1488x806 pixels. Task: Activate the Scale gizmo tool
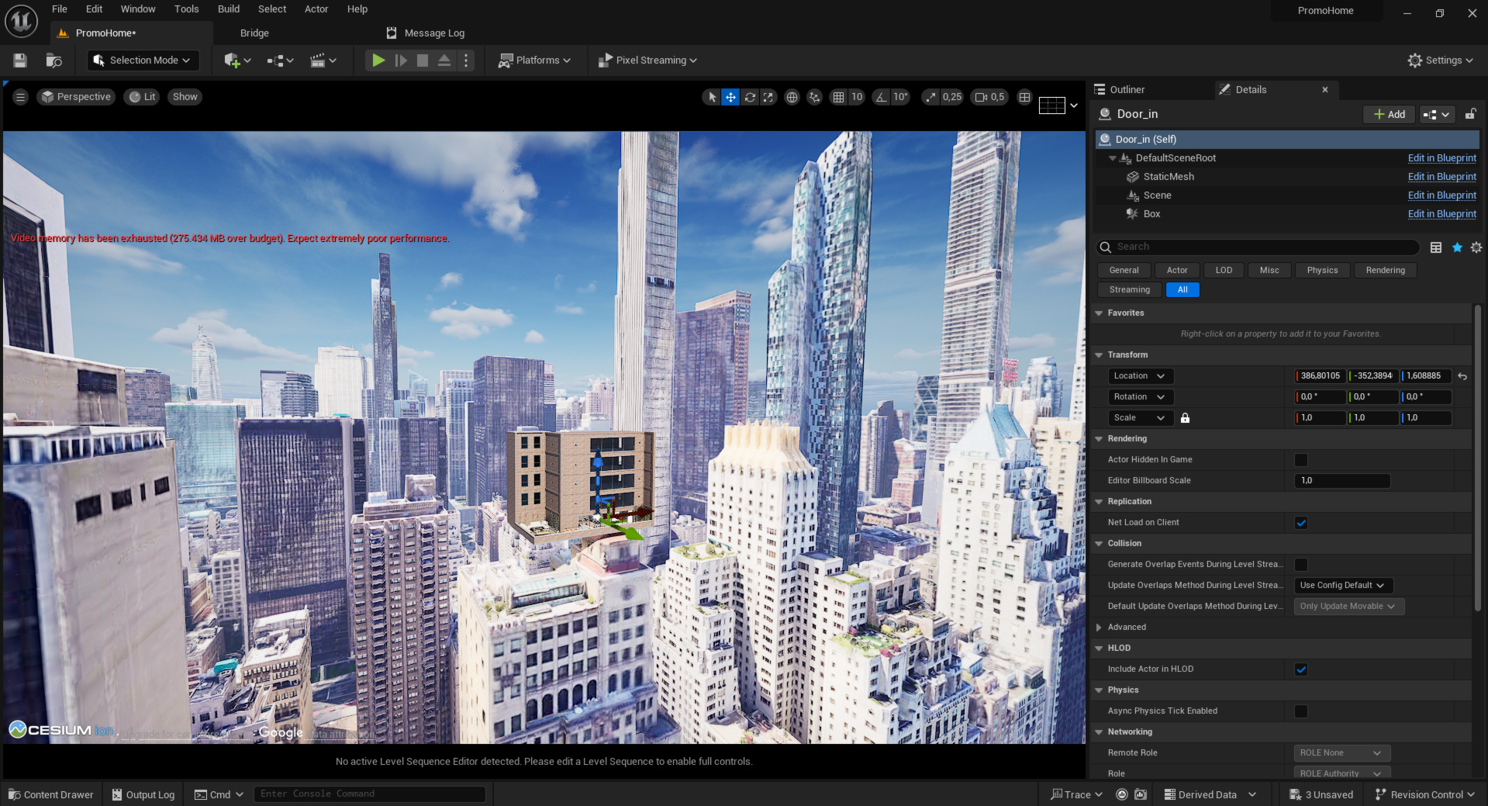[x=768, y=97]
